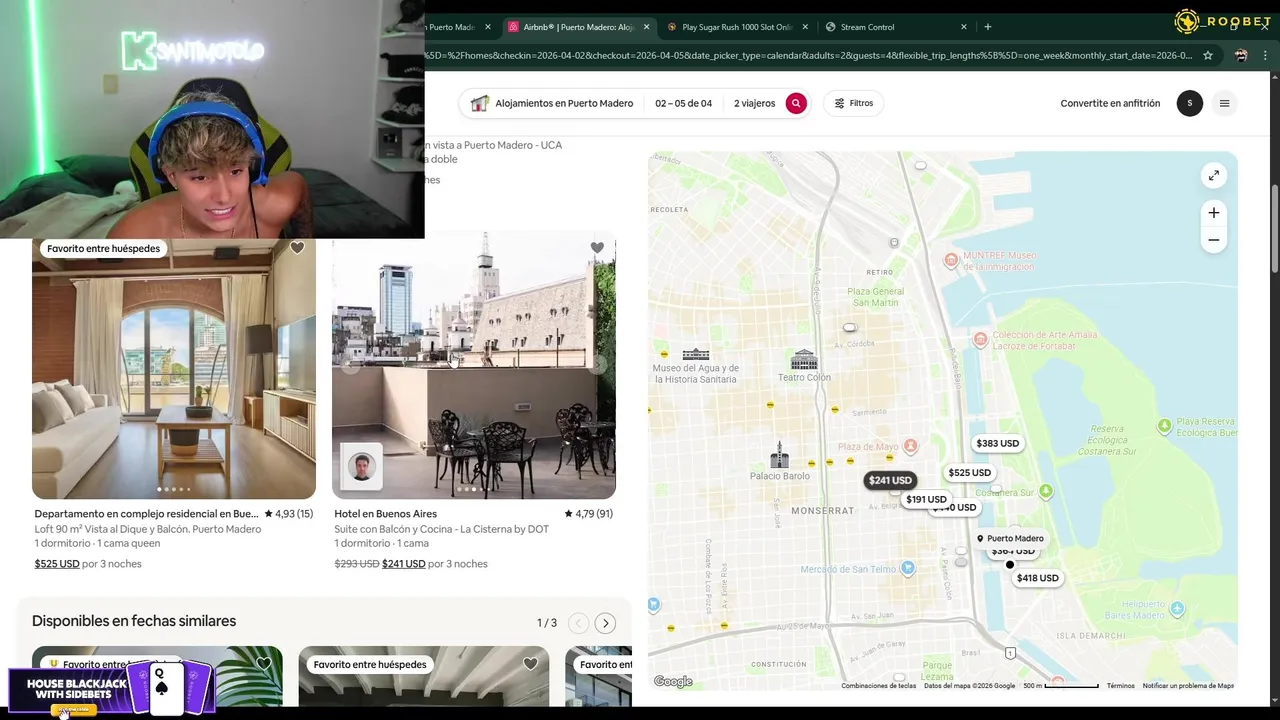Click the 2 viajeros guests field
Image resolution: width=1280 pixels, height=720 pixels.
click(754, 103)
